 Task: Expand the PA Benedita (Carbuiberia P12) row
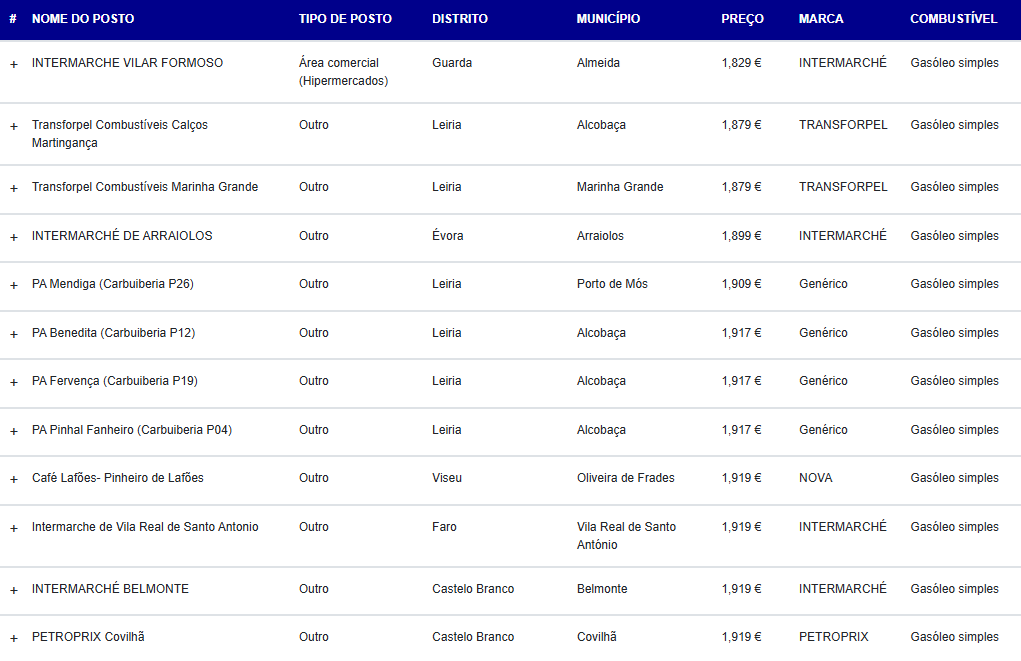pos(14,334)
